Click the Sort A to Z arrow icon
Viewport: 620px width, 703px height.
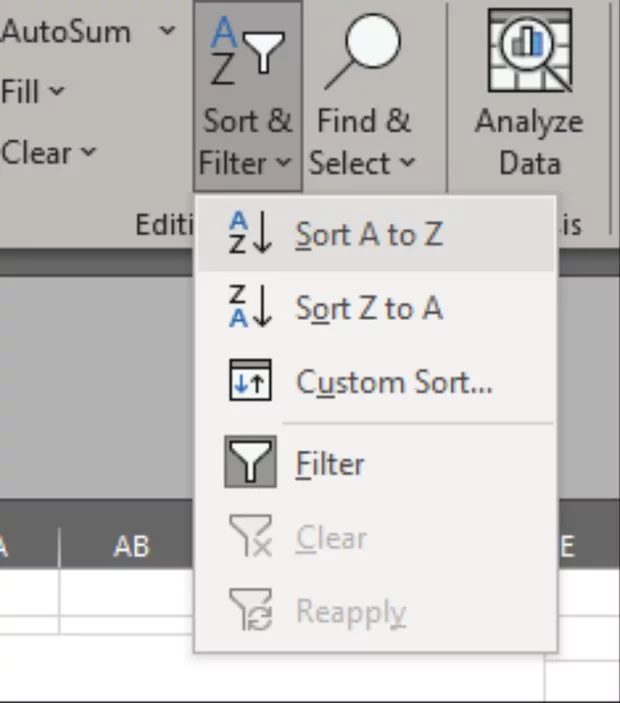pos(250,235)
